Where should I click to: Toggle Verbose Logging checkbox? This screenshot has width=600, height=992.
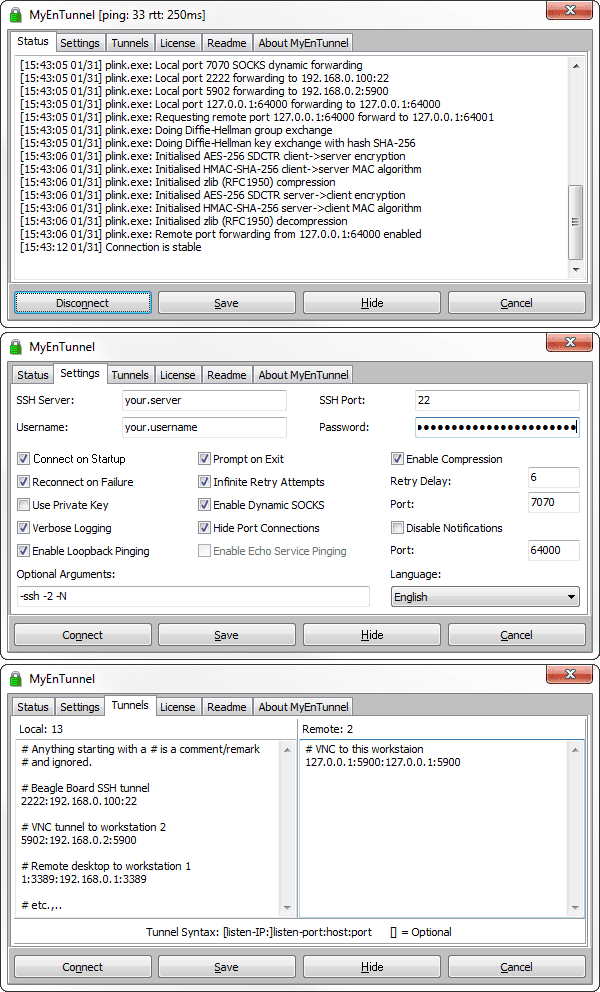[23, 528]
